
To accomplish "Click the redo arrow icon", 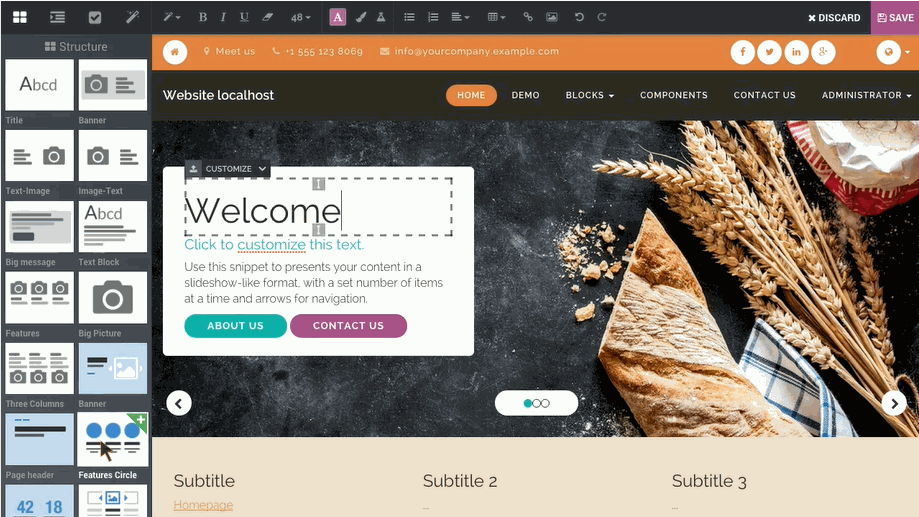I will (602, 17).
